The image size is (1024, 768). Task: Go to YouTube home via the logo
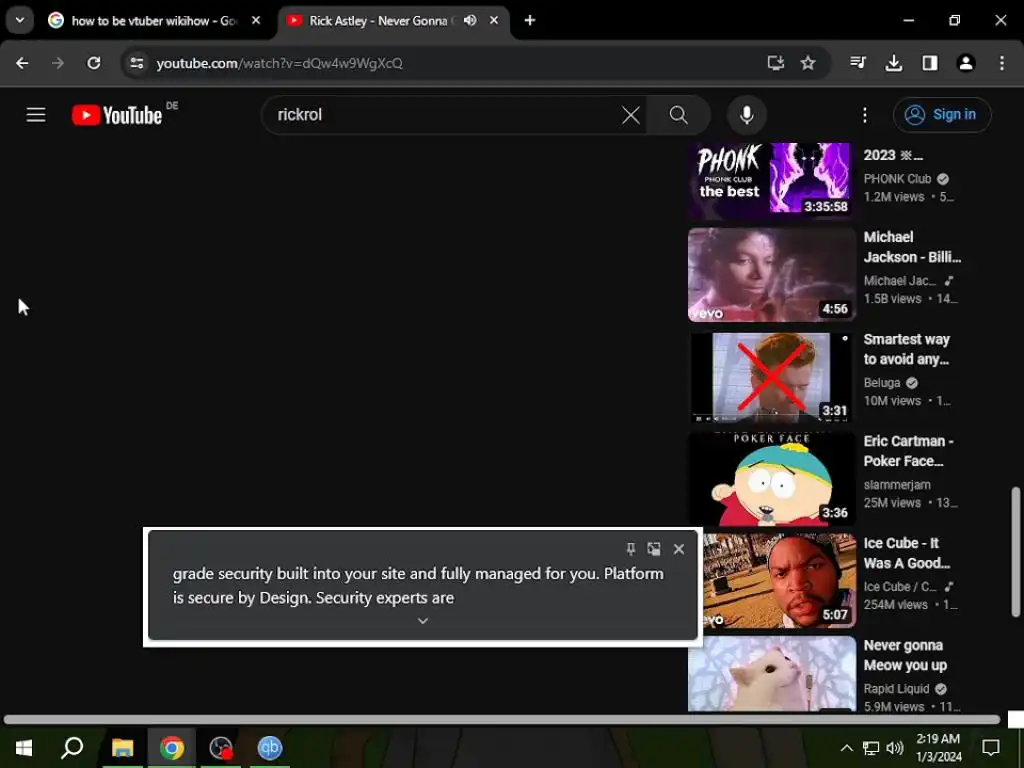118,115
